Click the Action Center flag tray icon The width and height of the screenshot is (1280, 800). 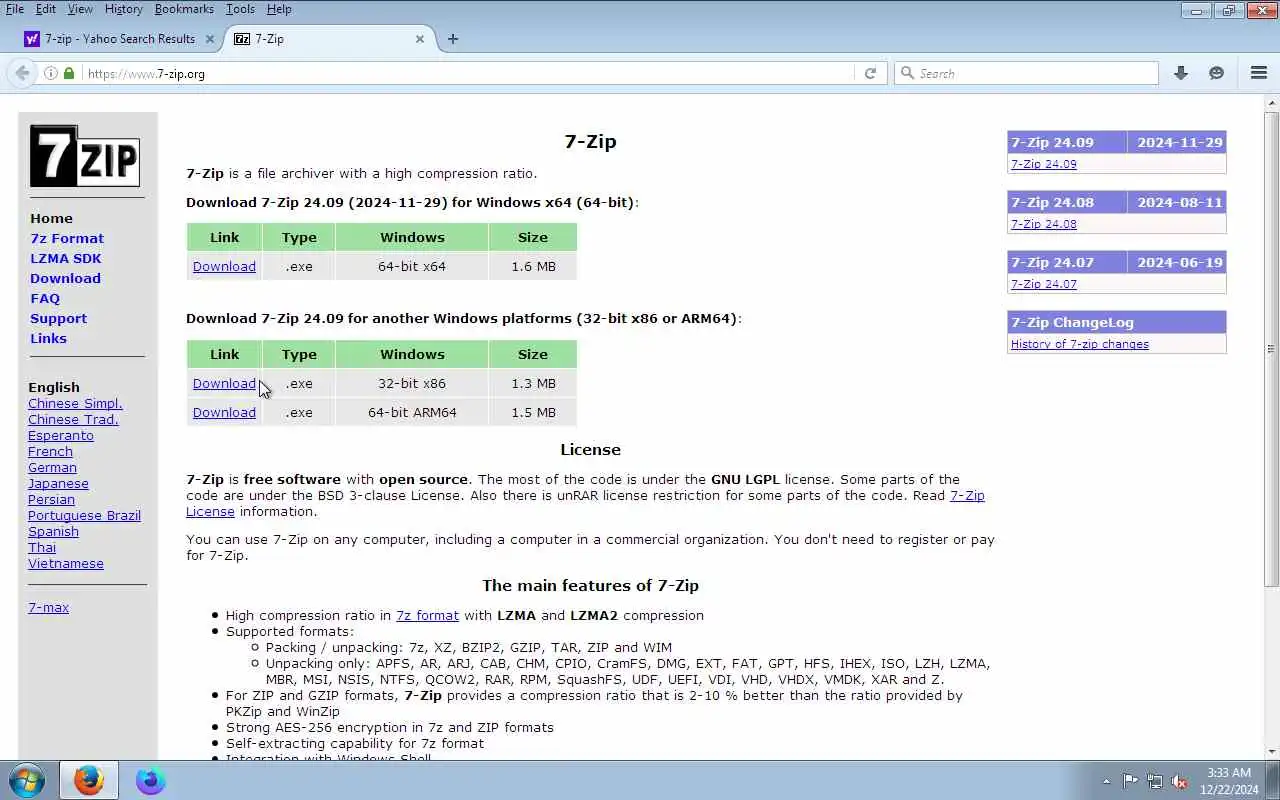pyautogui.click(x=1130, y=781)
